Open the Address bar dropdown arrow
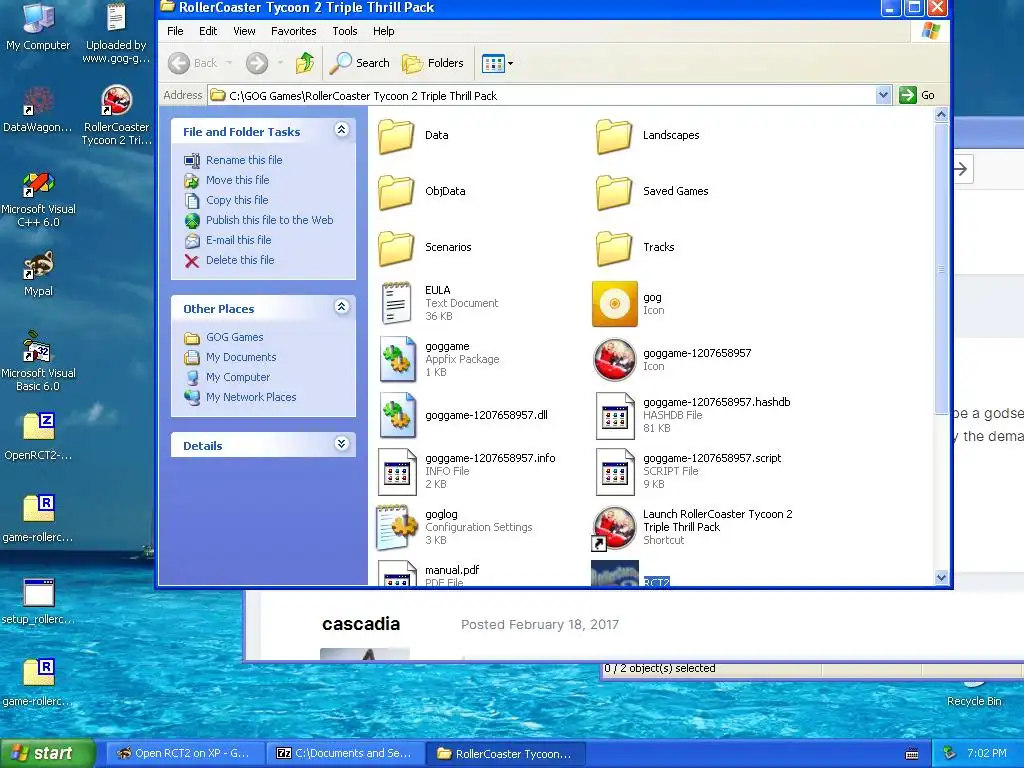This screenshot has height=768, width=1024. 883,95
